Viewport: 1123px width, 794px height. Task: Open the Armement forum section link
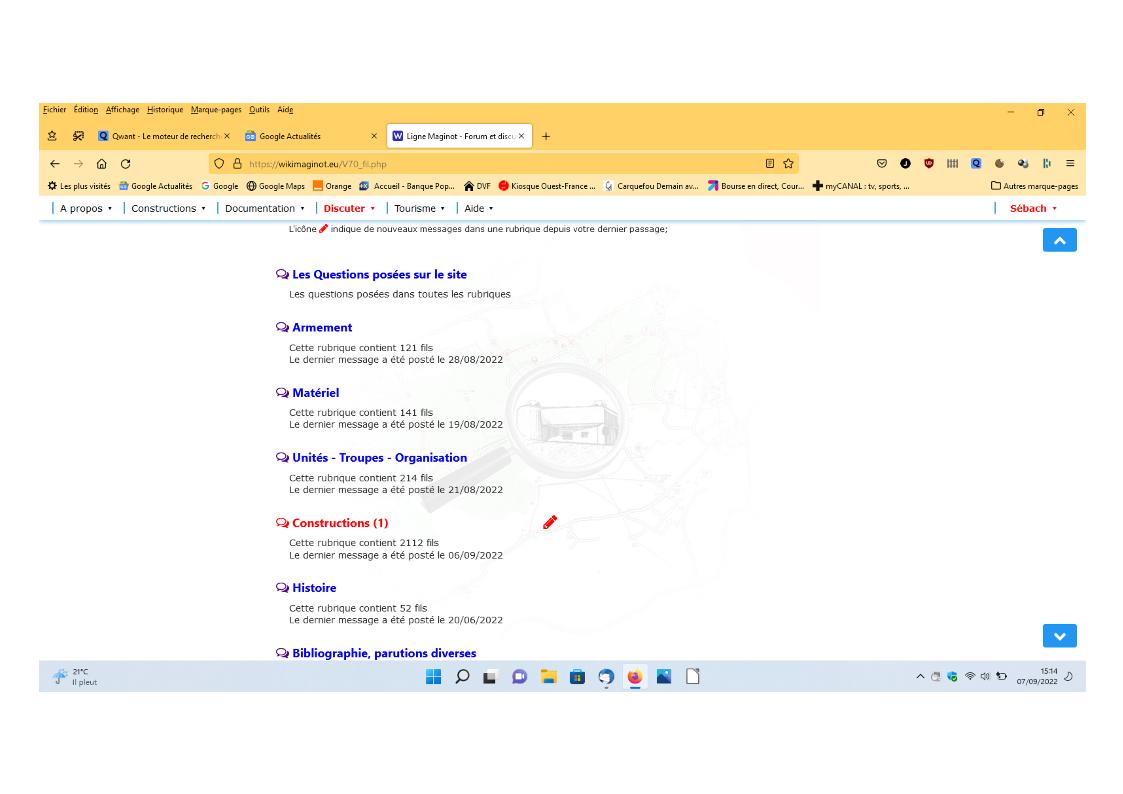[x=322, y=327]
